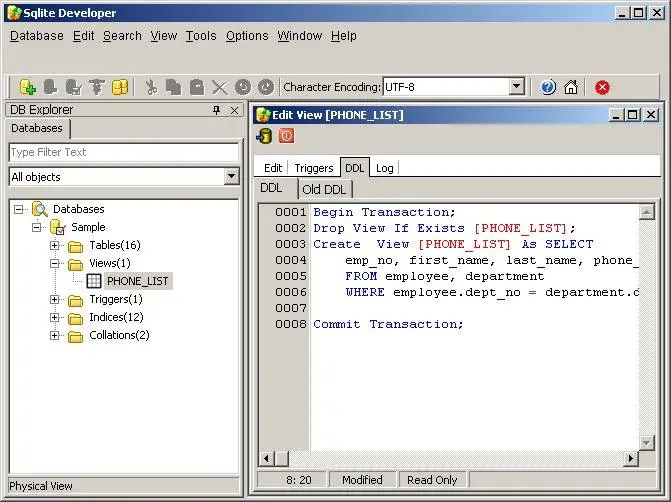Click the Cut scissors toolbar icon
The image size is (671, 502).
[151, 87]
